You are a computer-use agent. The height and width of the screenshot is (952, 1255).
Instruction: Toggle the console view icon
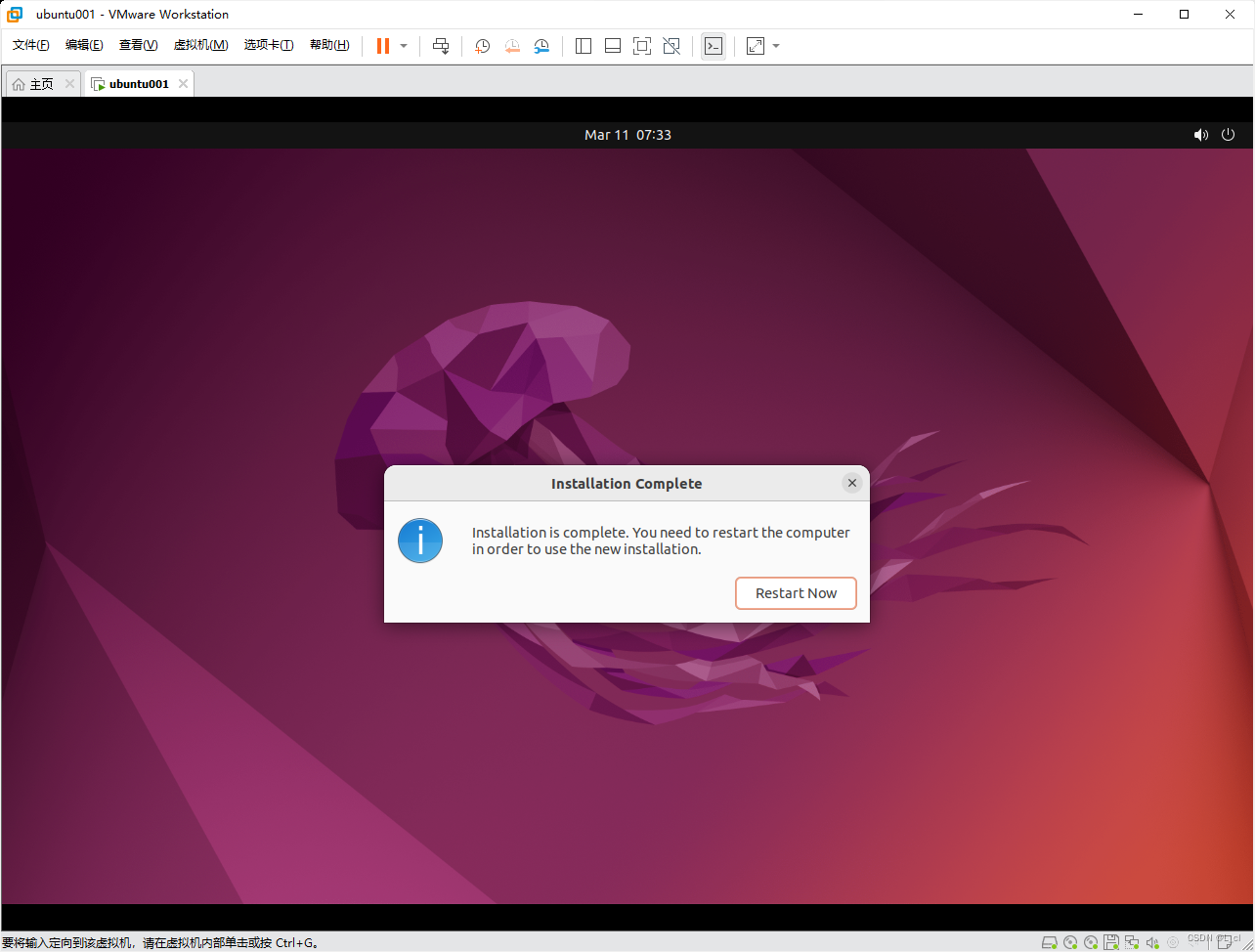click(x=714, y=46)
